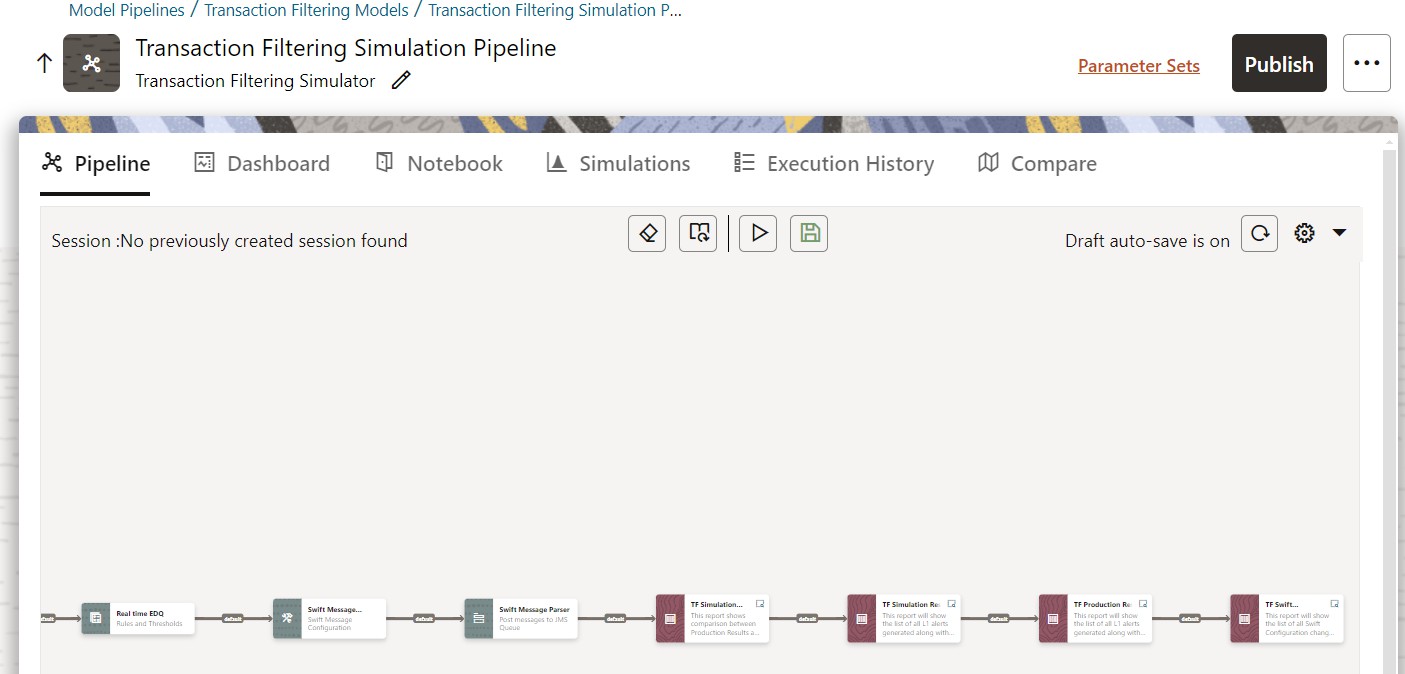This screenshot has height=674, width=1405.
Task: Select the Real time EDQ pipeline node
Action: pos(138,618)
